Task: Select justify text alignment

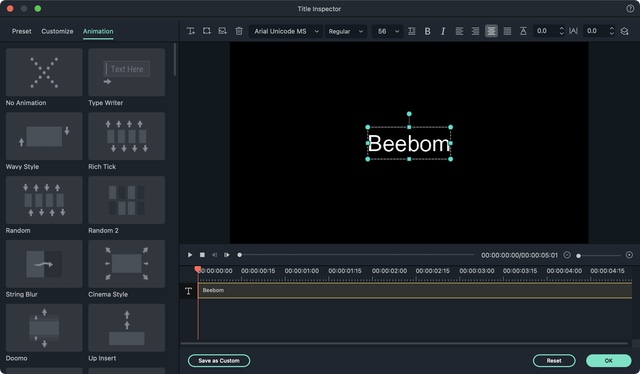Action: (507, 31)
